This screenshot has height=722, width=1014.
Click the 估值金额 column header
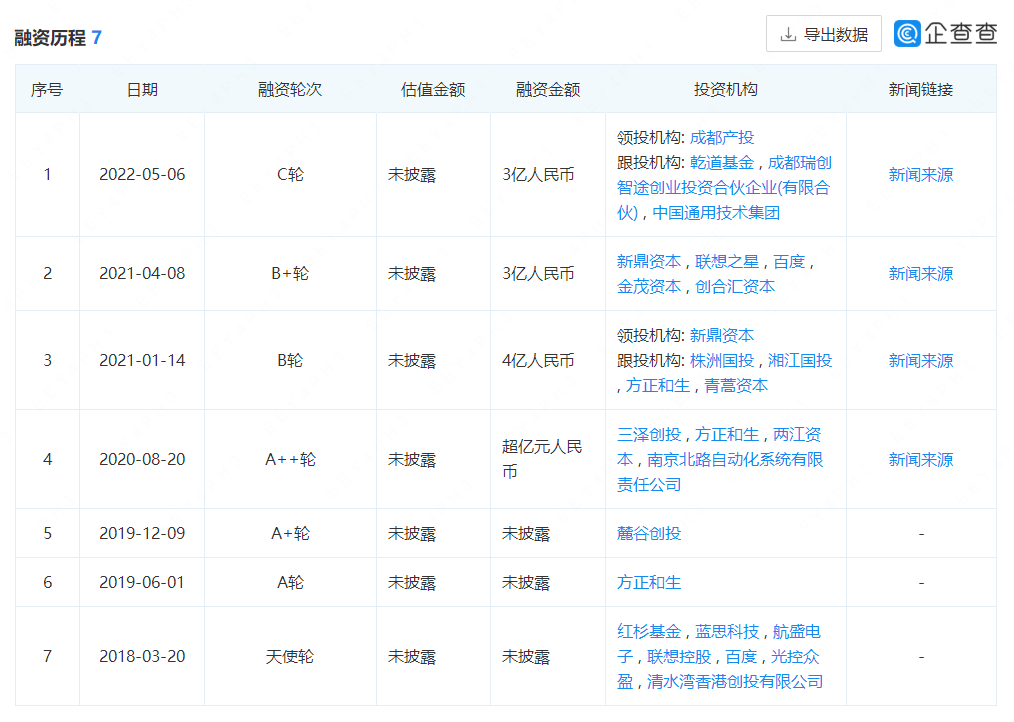[433, 89]
